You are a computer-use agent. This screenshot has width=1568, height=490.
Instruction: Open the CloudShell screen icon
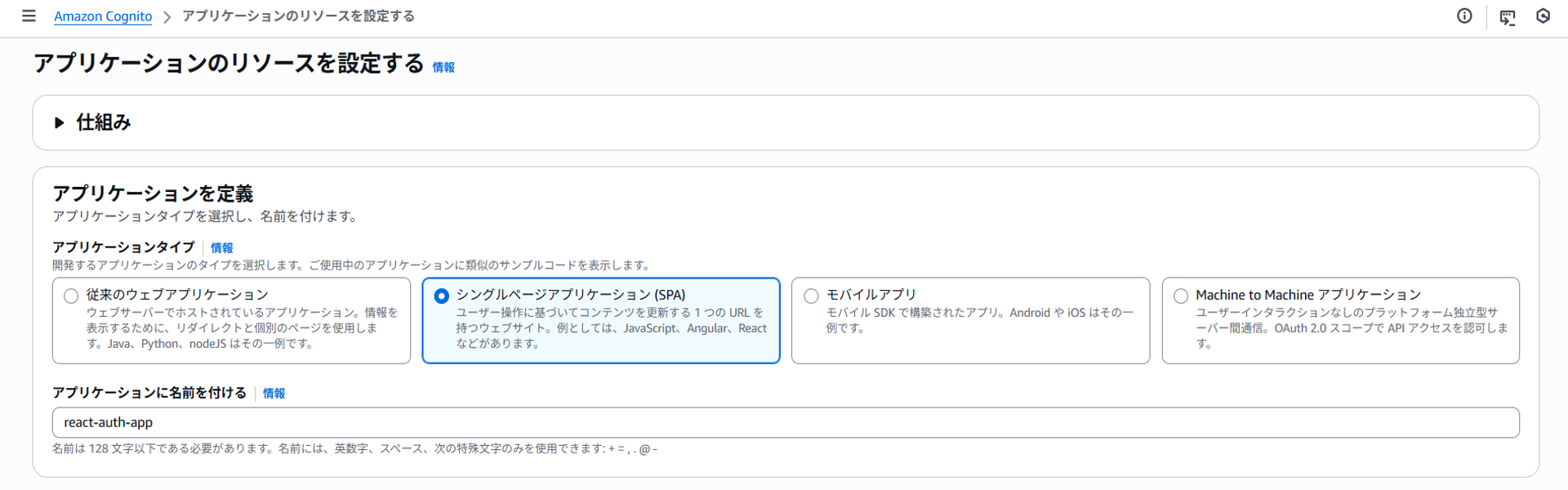(1508, 16)
